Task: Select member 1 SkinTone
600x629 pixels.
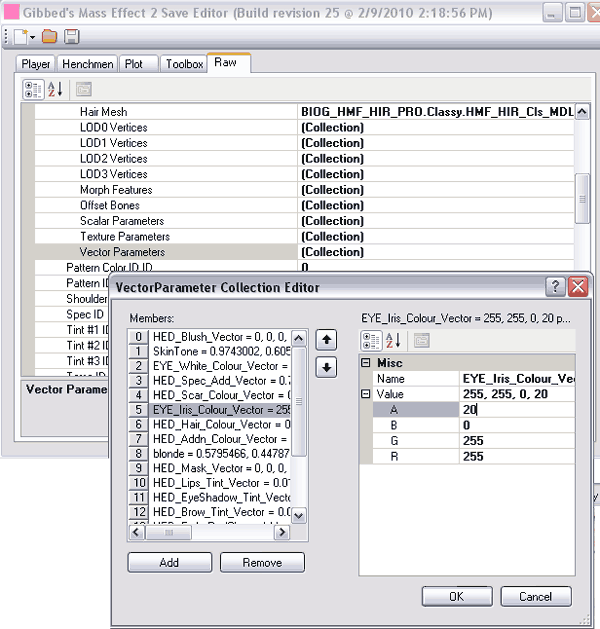Action: coord(209,351)
